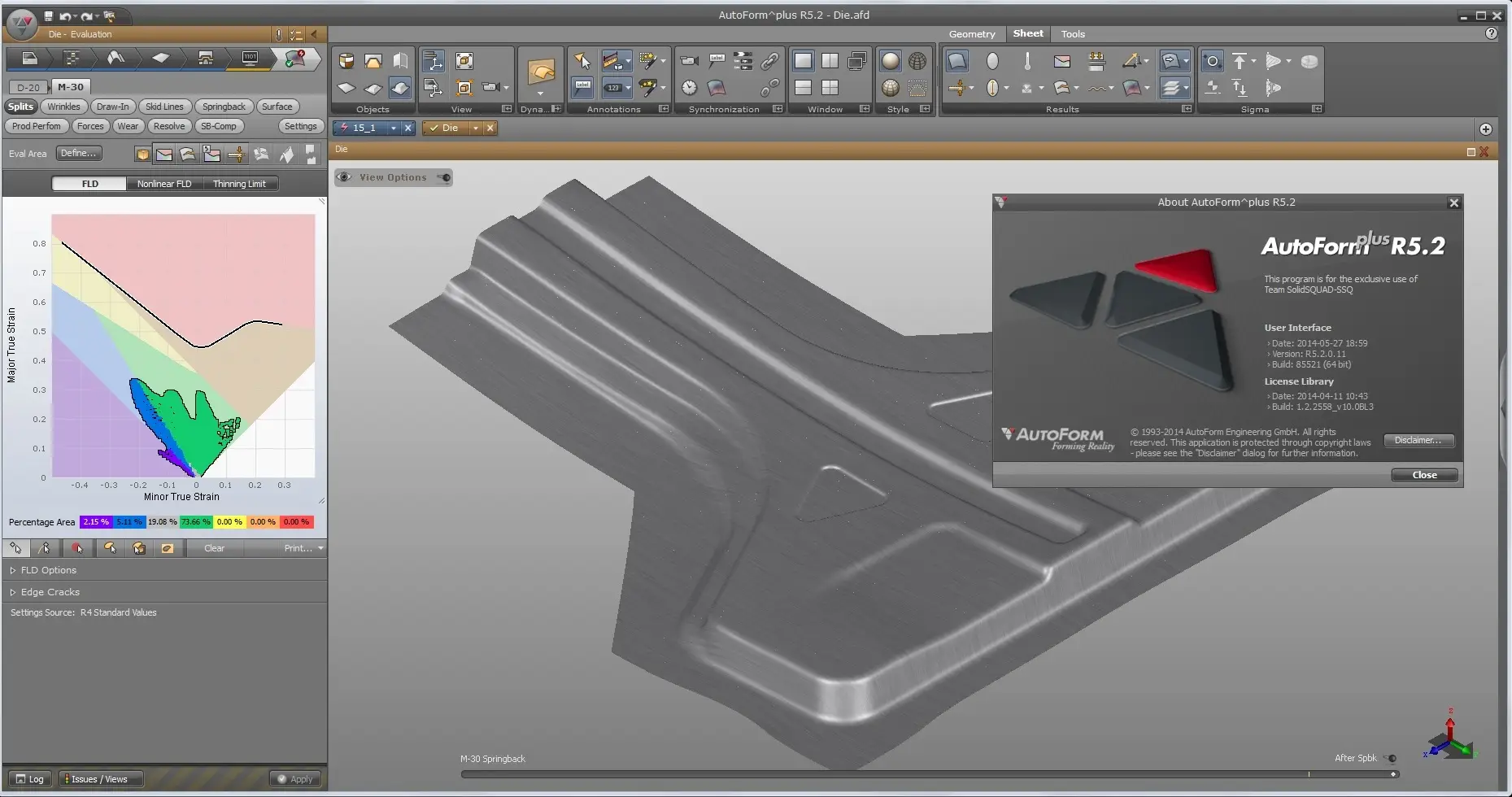Switch to the Tools ribbon tab
The image size is (1512, 797).
click(x=1073, y=34)
